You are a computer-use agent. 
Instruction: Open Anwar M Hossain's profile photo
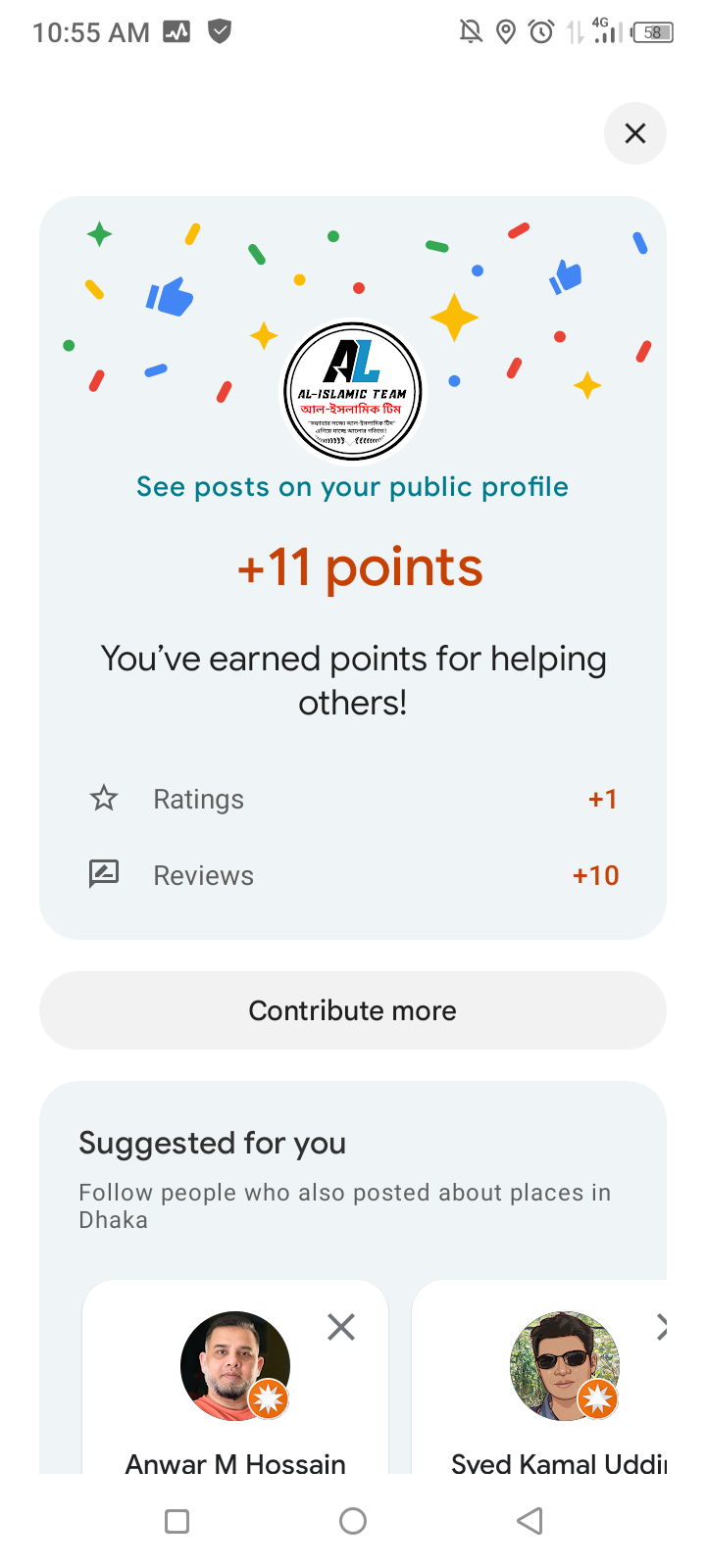pyautogui.click(x=235, y=1365)
